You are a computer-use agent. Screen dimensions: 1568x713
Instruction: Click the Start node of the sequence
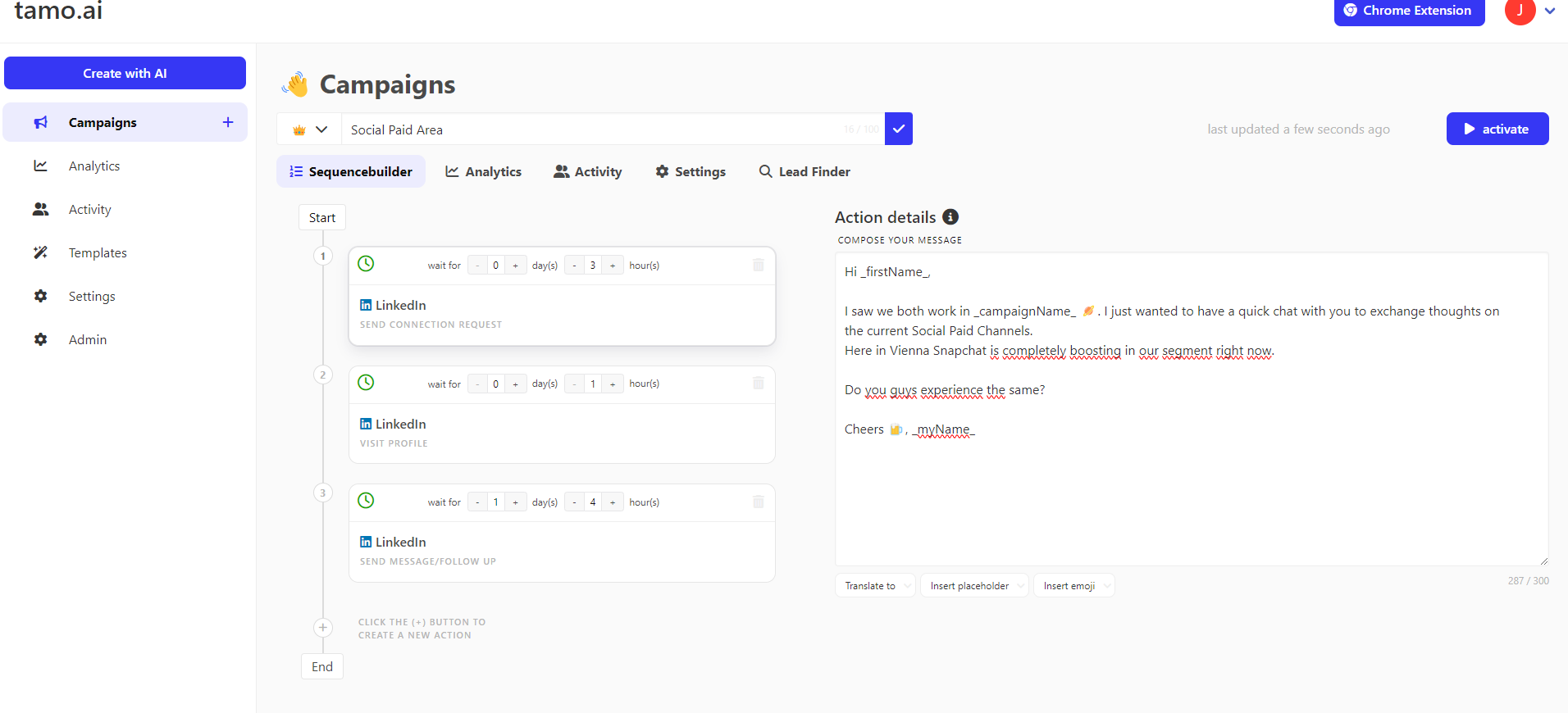coord(322,217)
